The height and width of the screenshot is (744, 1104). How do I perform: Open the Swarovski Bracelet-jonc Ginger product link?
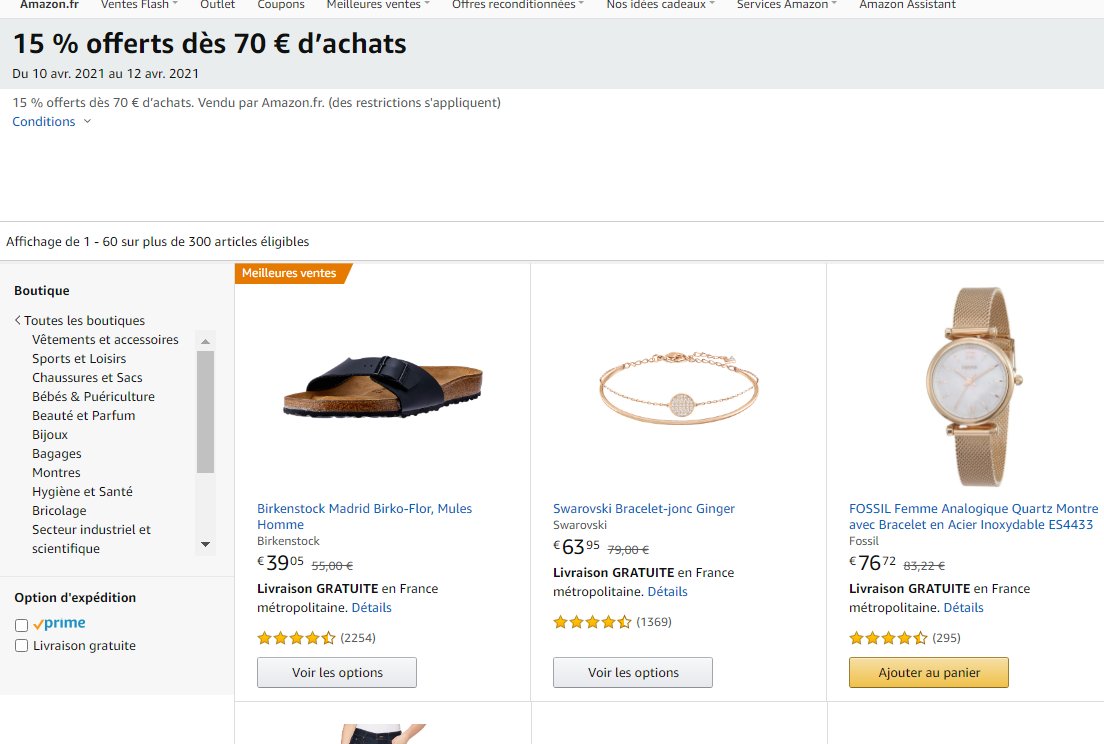644,508
